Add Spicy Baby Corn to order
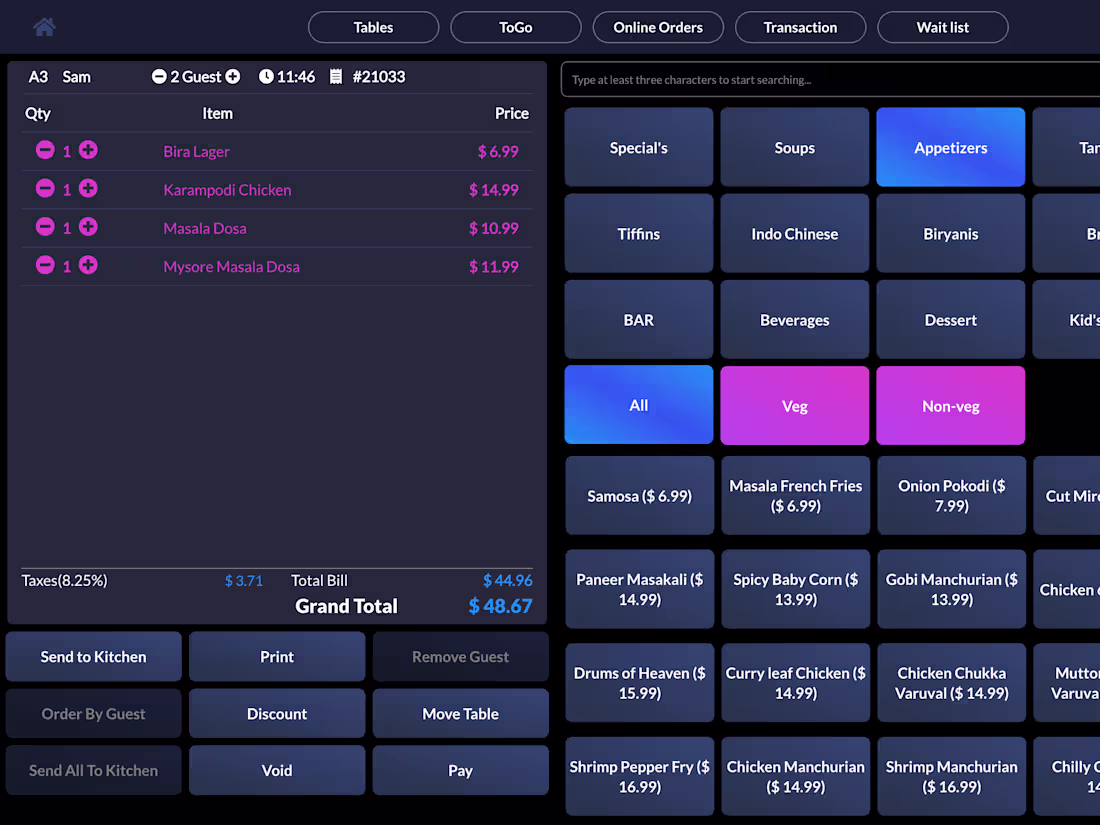Viewport: 1100px width, 825px height. coord(796,589)
